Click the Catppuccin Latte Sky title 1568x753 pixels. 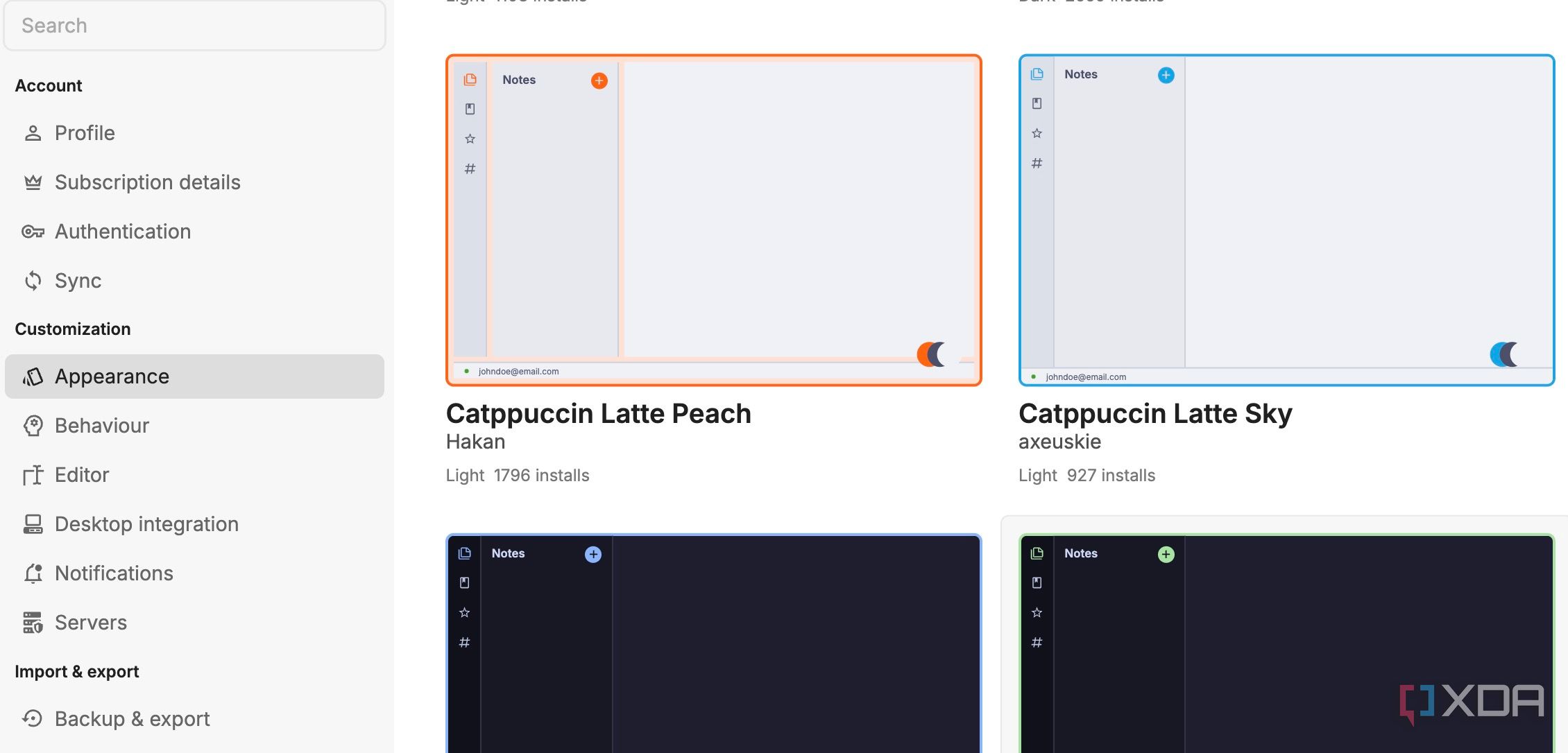pos(1155,413)
